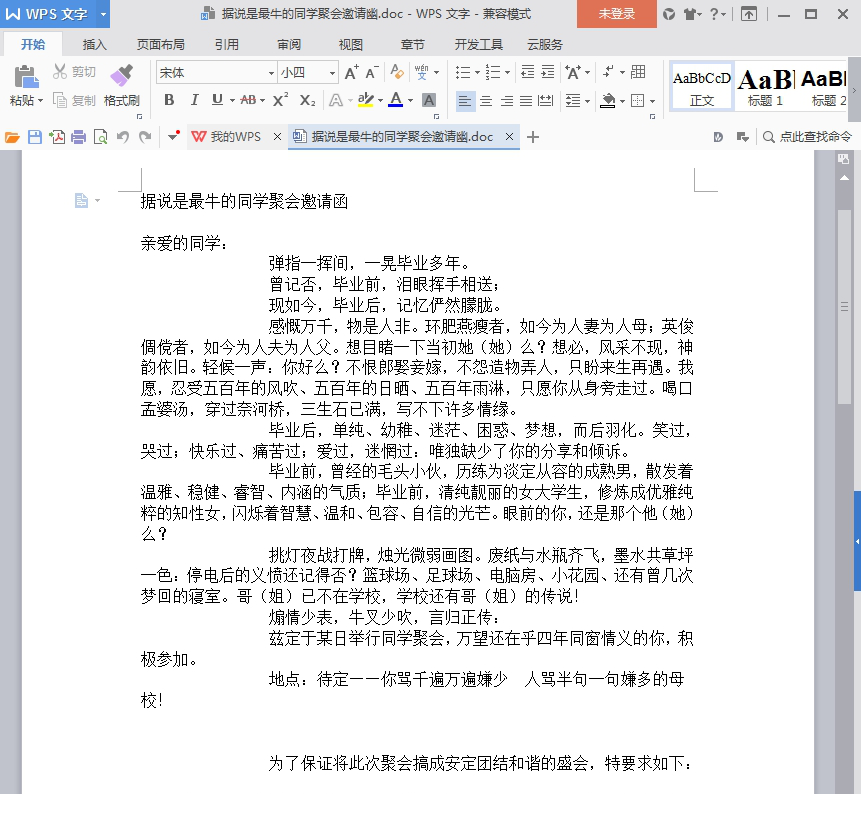
Task: Open the font settings dialog launcher
Action: coord(437,116)
